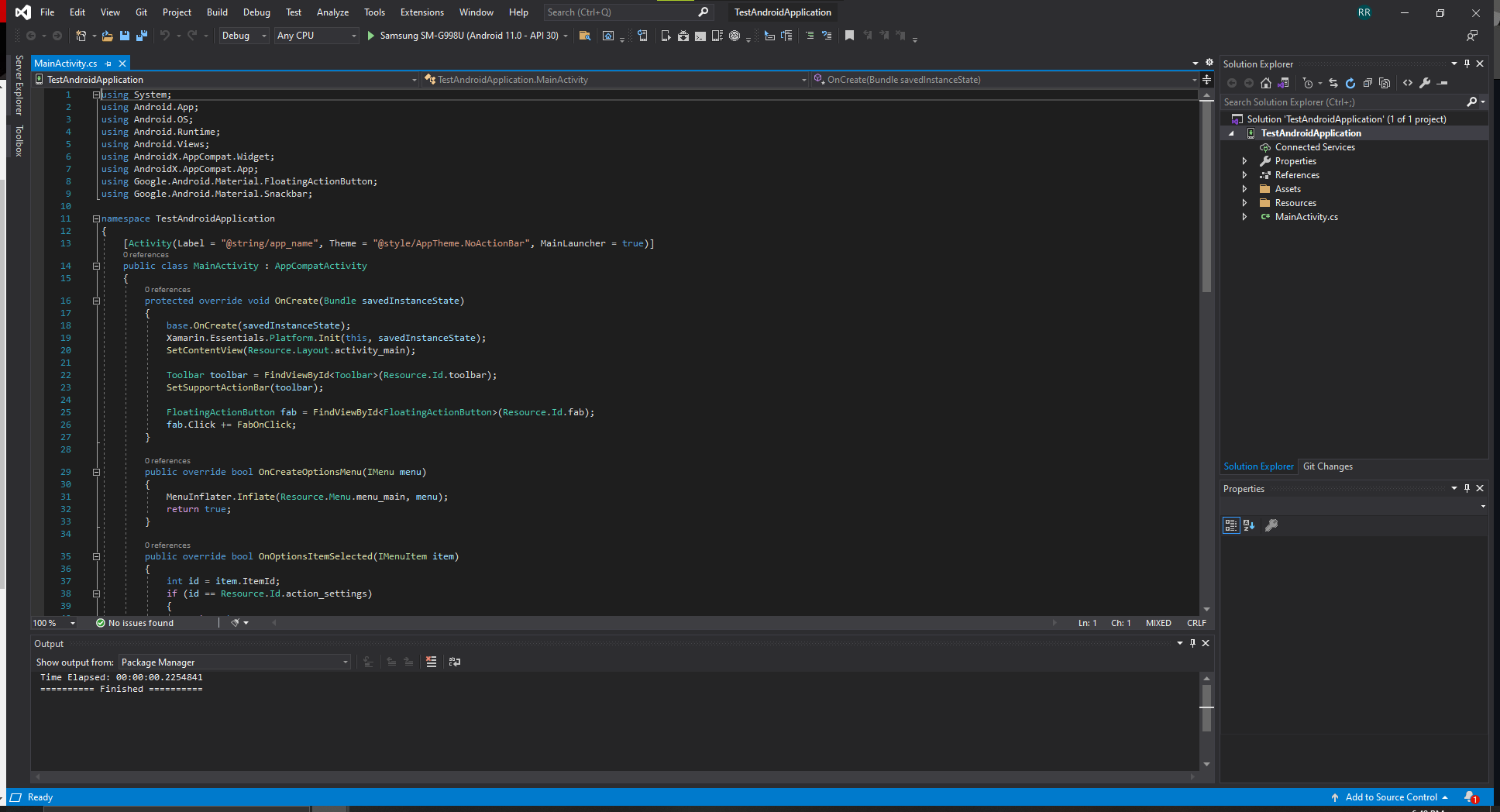
Task: Click the No issues found indicator
Action: tap(134, 622)
